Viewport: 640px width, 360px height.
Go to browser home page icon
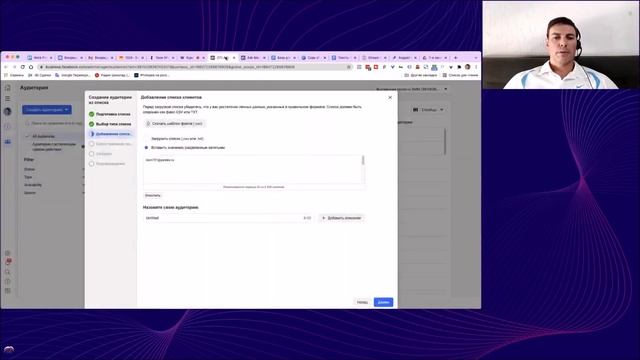31,67
